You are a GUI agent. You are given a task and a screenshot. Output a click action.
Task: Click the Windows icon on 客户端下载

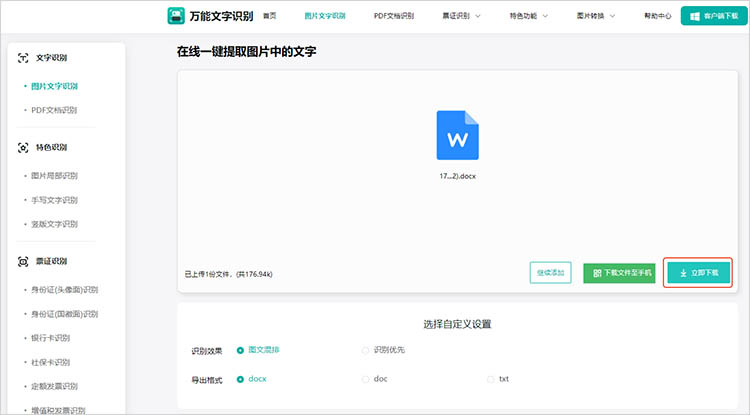[695, 16]
